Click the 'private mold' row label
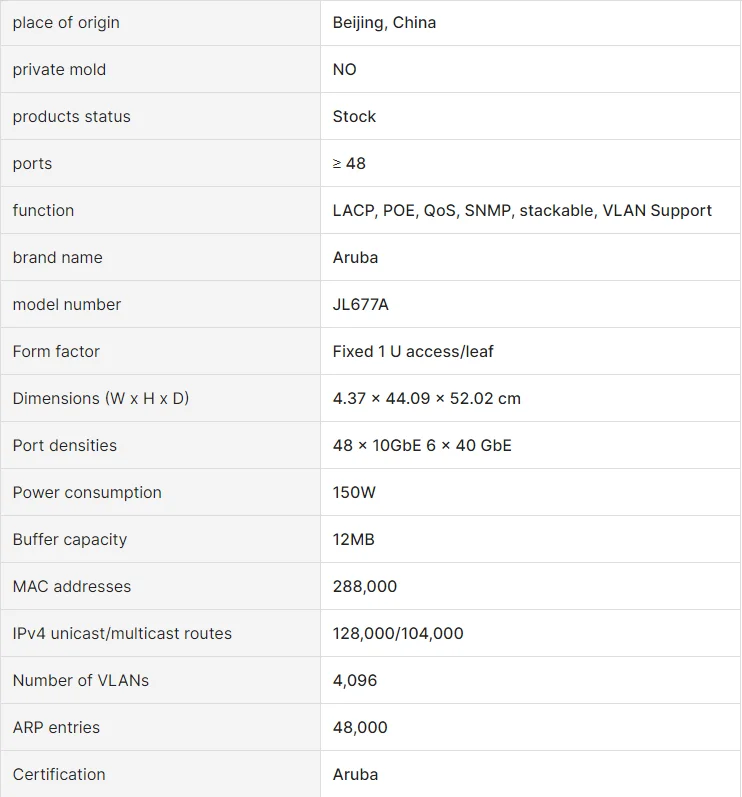 click(x=59, y=69)
